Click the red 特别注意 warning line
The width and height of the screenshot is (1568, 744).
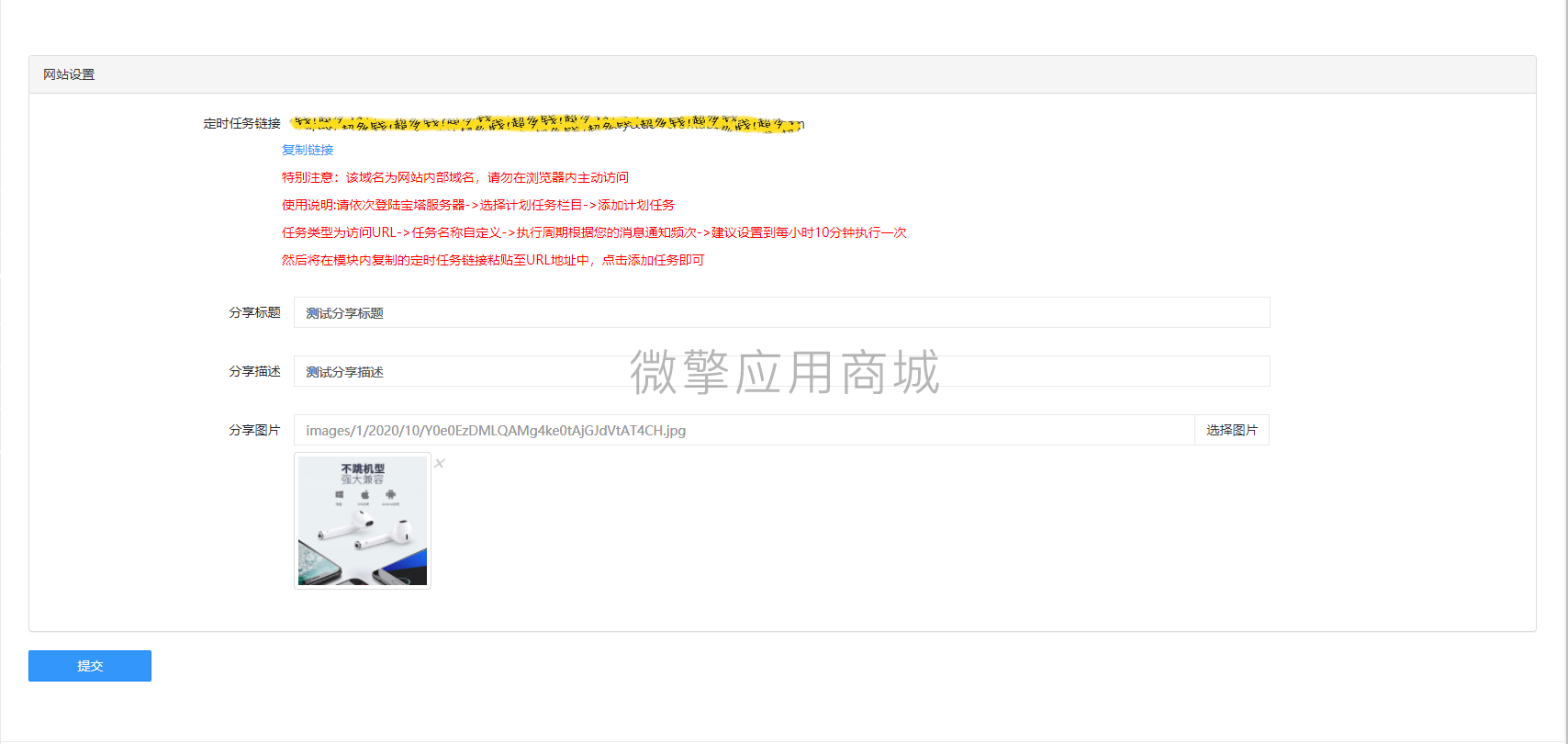[x=455, y=177]
